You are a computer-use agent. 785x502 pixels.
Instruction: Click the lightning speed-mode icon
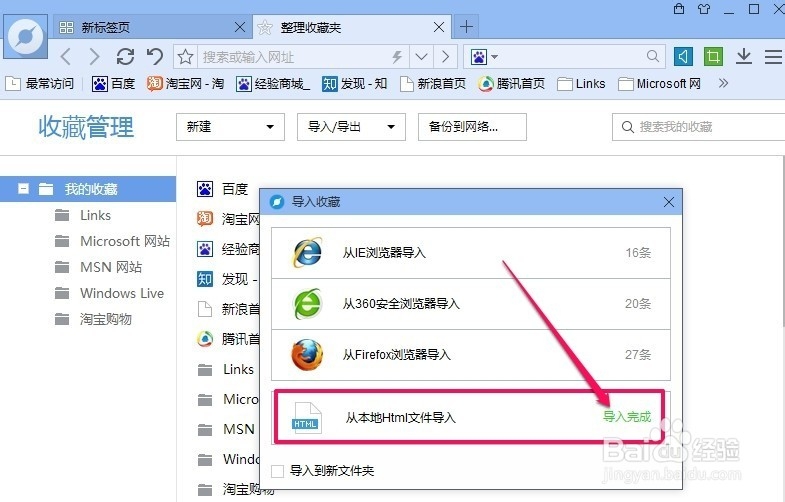[397, 57]
